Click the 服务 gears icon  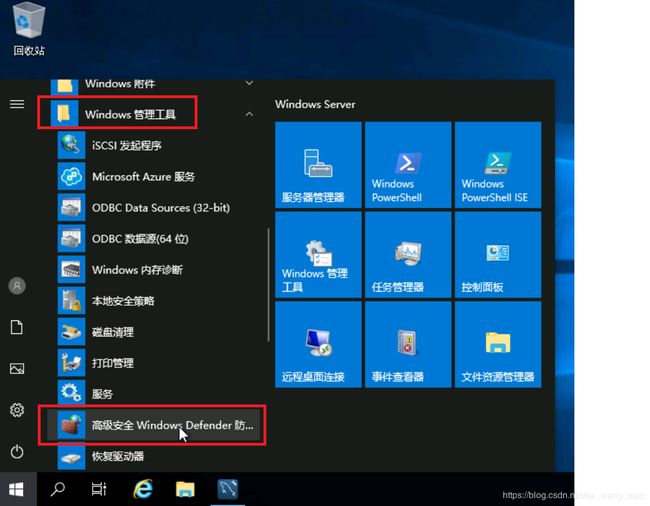pyautogui.click(x=71, y=393)
